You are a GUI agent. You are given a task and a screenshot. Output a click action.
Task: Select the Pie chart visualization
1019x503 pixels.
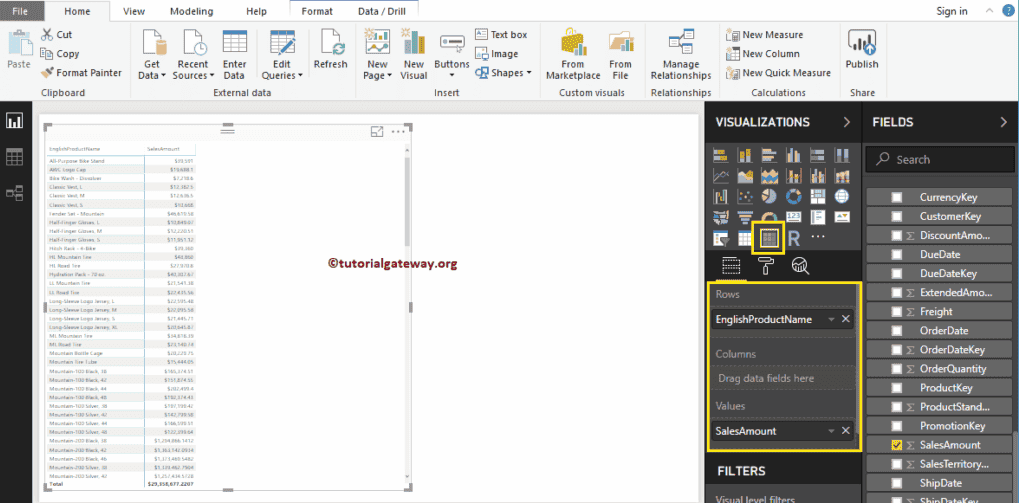coord(769,196)
